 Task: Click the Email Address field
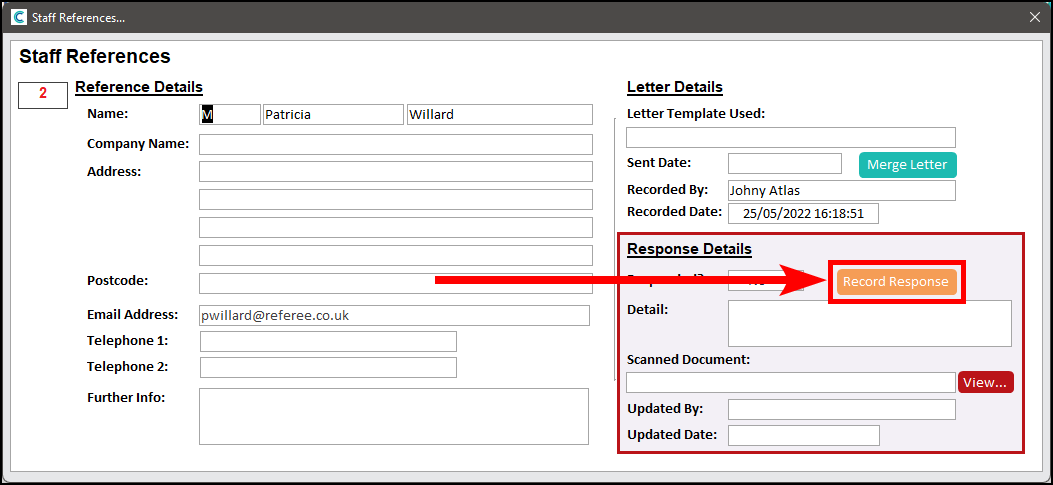[394, 316]
